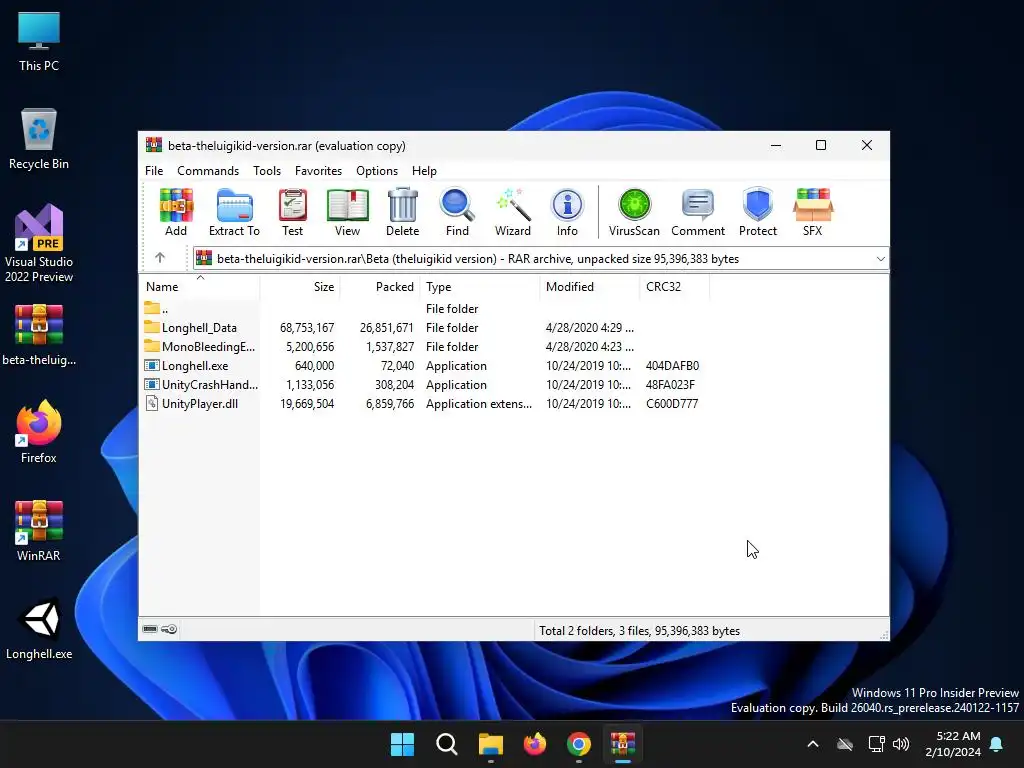1024x768 pixels.
Task: Open the Options menu
Action: pos(377,170)
